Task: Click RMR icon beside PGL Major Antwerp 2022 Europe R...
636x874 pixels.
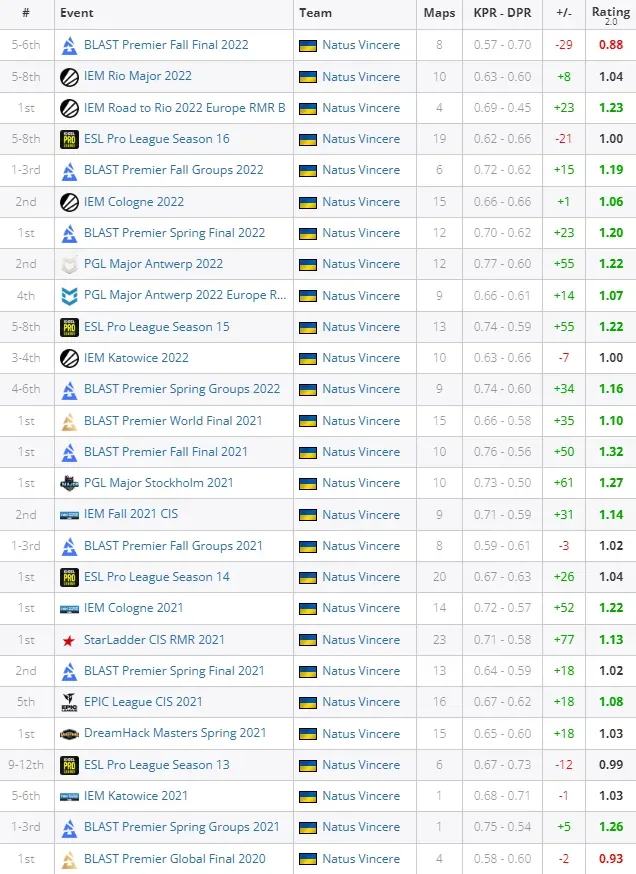Action: (x=69, y=296)
